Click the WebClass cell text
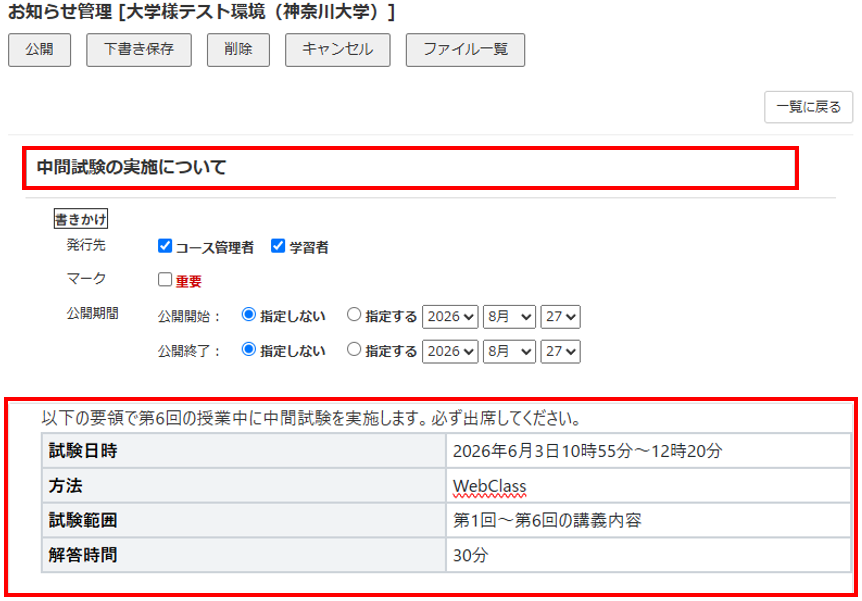The image size is (862, 601). (489, 486)
